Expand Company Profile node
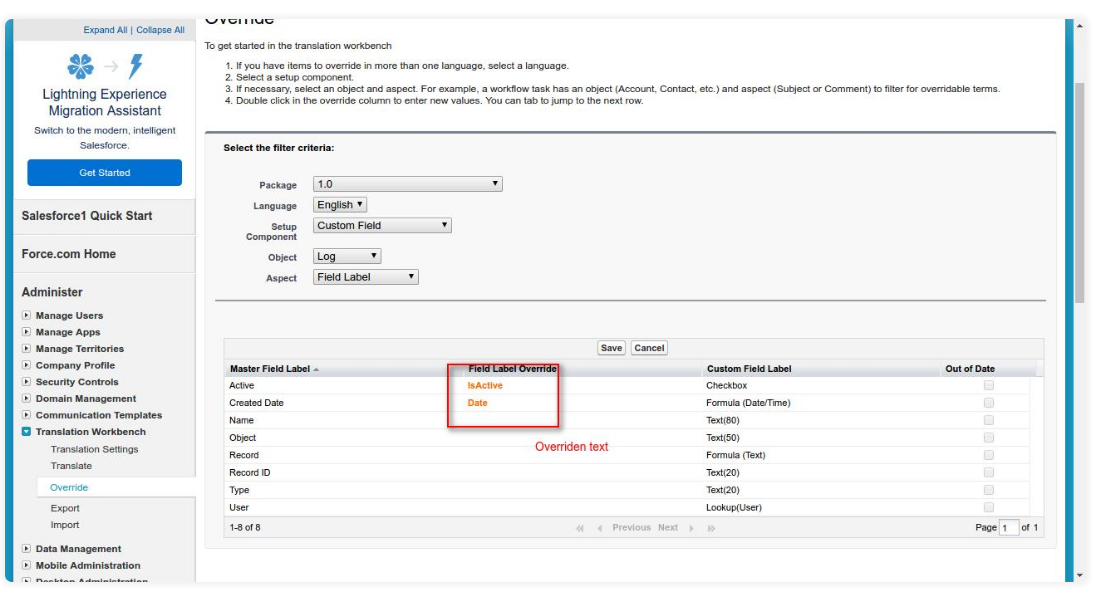Viewport: 1117px width, 609px height. tap(26, 365)
